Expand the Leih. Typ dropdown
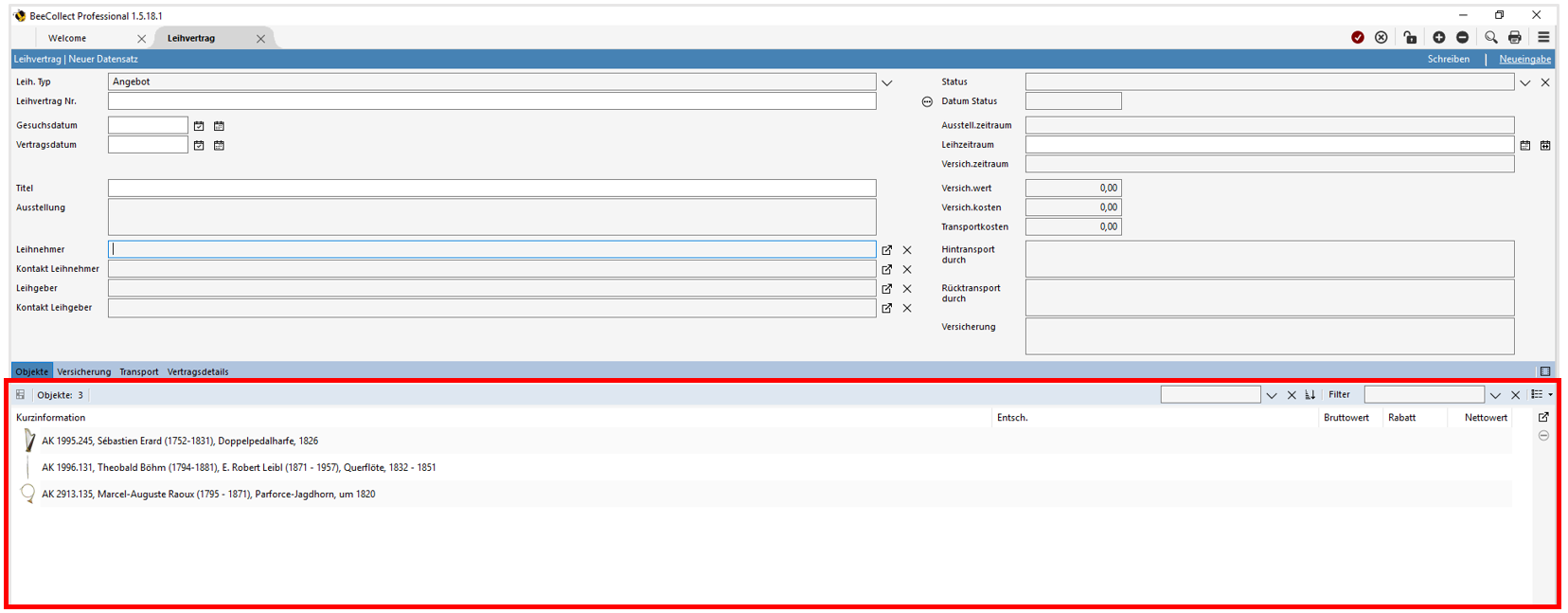 [887, 83]
